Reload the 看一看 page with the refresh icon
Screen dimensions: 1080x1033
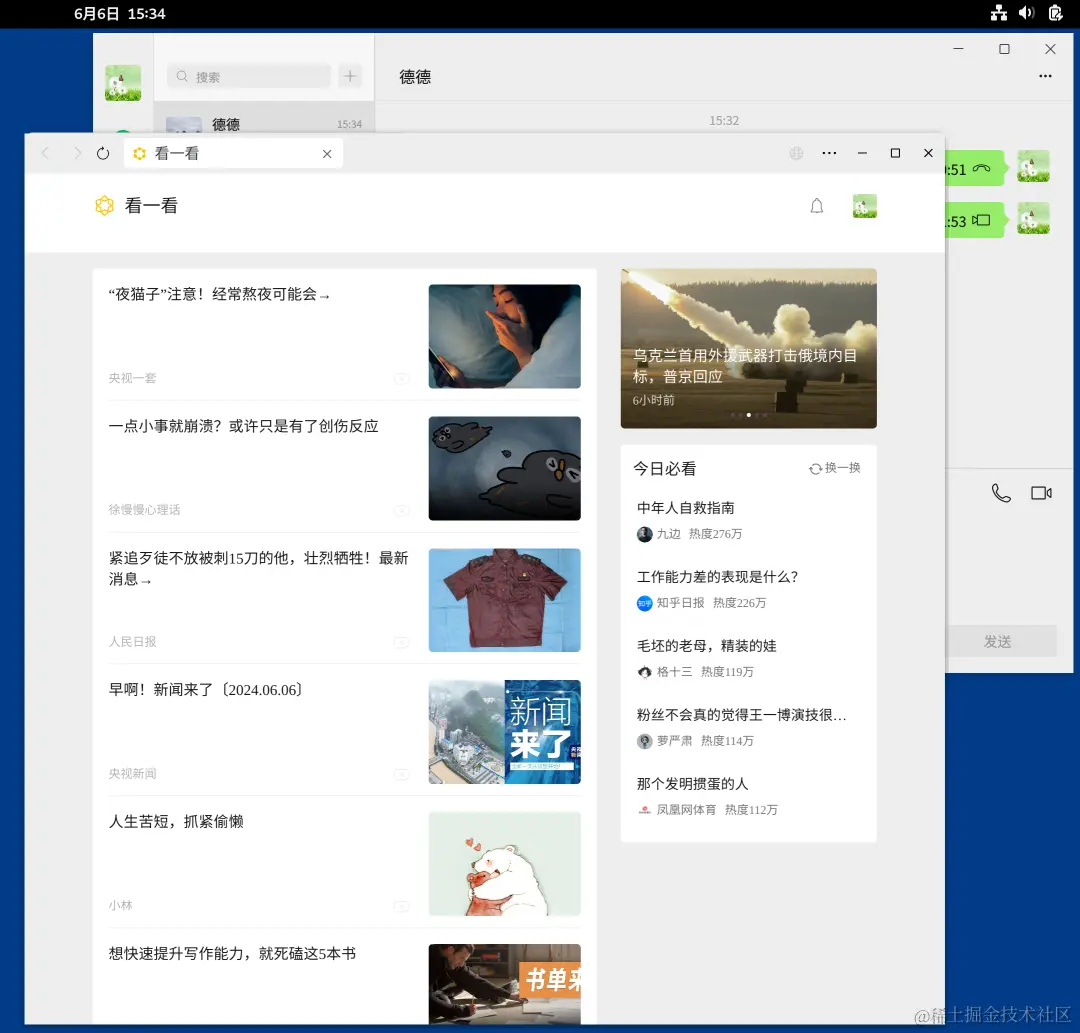coord(103,154)
